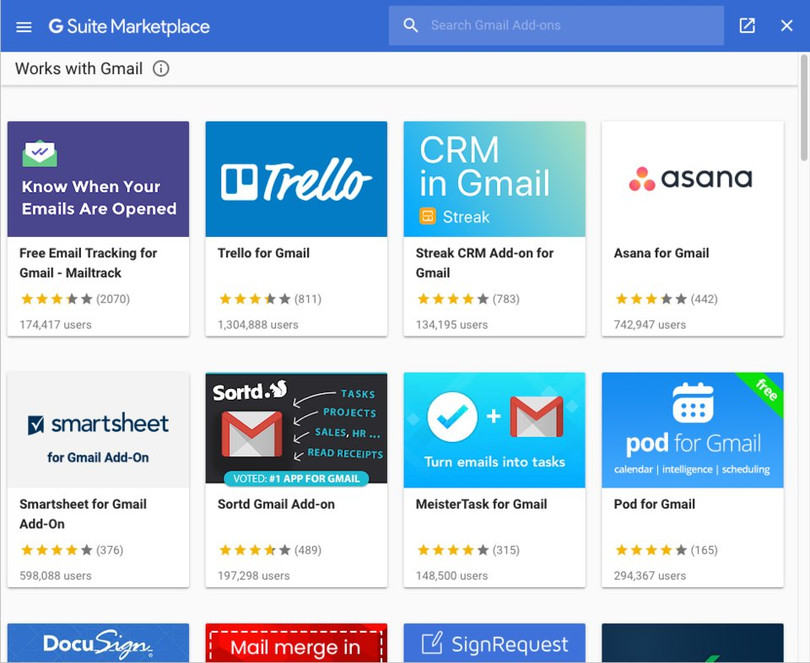Select MeisterTask 'Turn emails into tasks' image

(x=494, y=430)
